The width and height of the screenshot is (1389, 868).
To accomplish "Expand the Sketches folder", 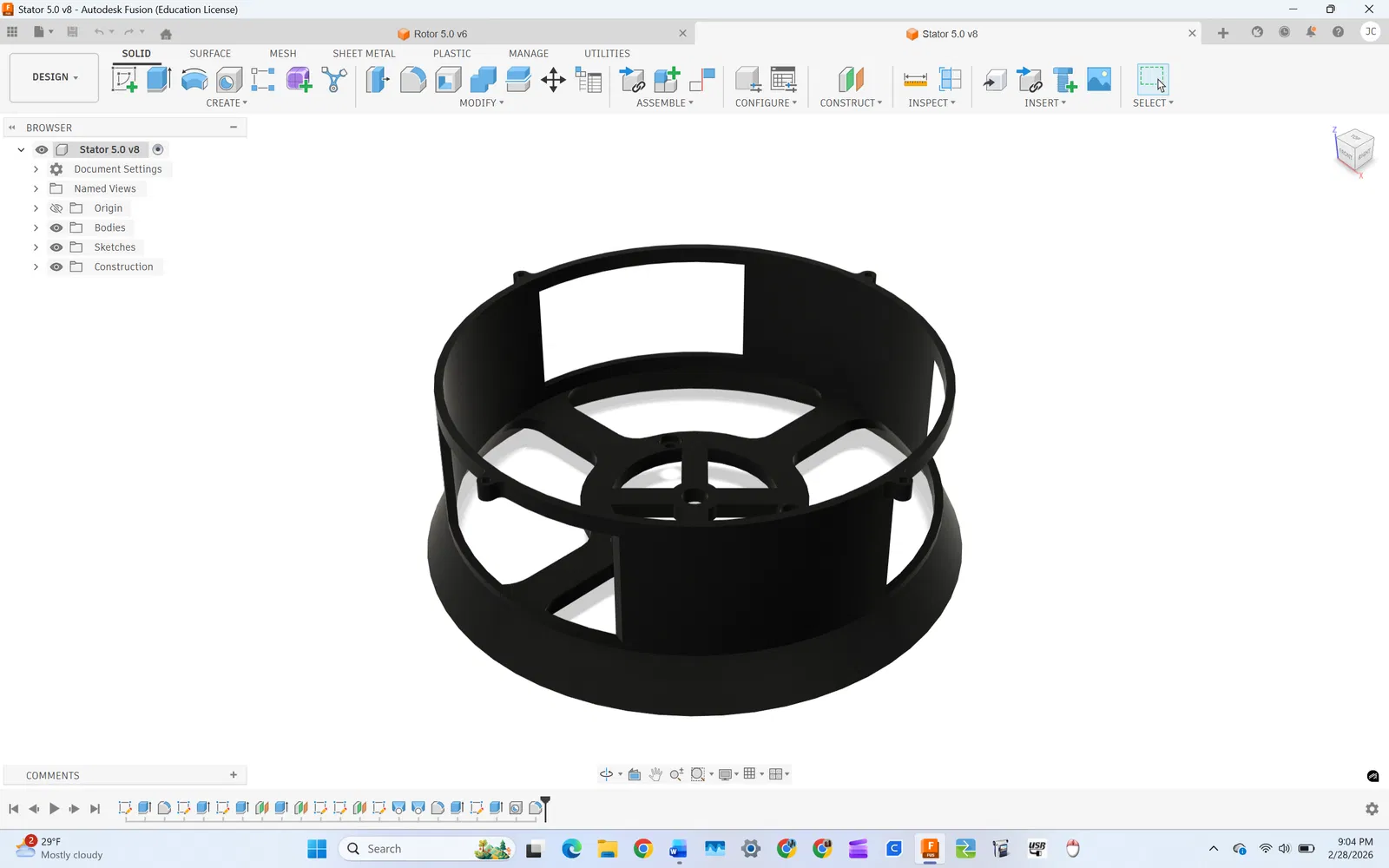I will (x=36, y=247).
